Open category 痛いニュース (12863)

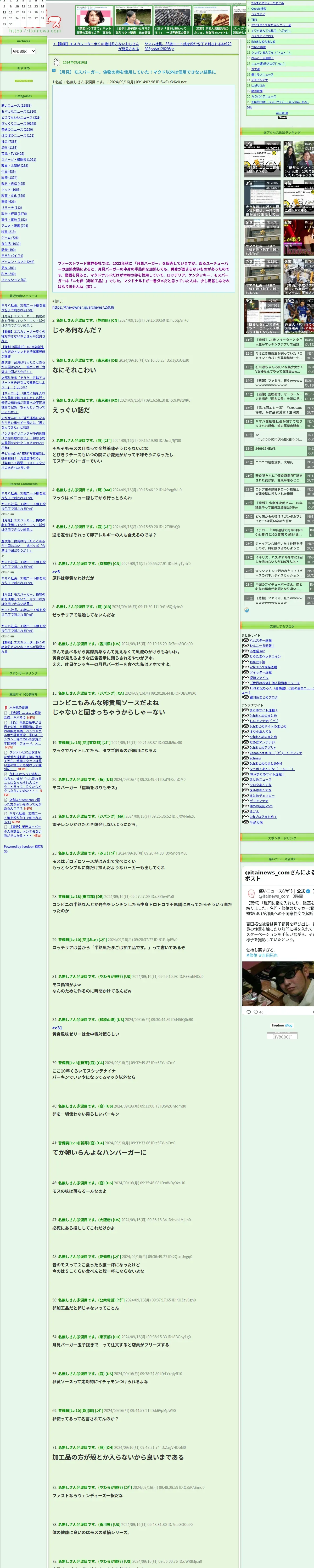coord(16,105)
